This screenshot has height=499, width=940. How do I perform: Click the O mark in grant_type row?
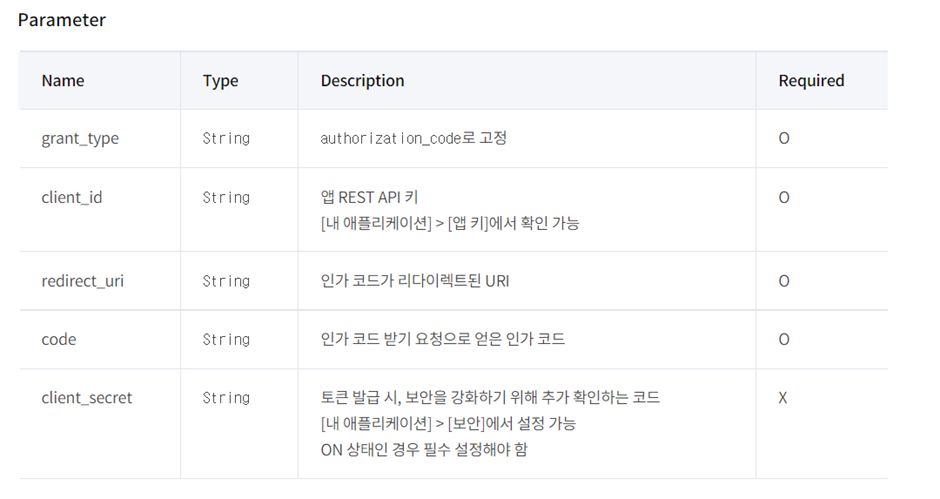[784, 139]
